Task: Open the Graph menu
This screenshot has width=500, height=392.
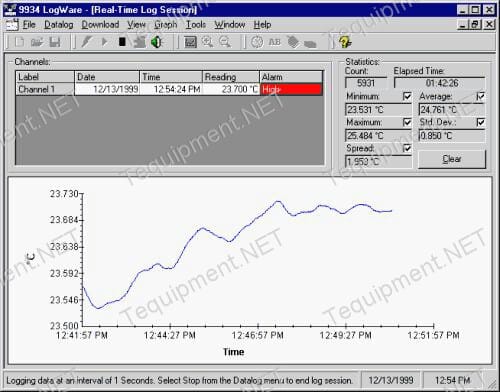Action: point(165,25)
